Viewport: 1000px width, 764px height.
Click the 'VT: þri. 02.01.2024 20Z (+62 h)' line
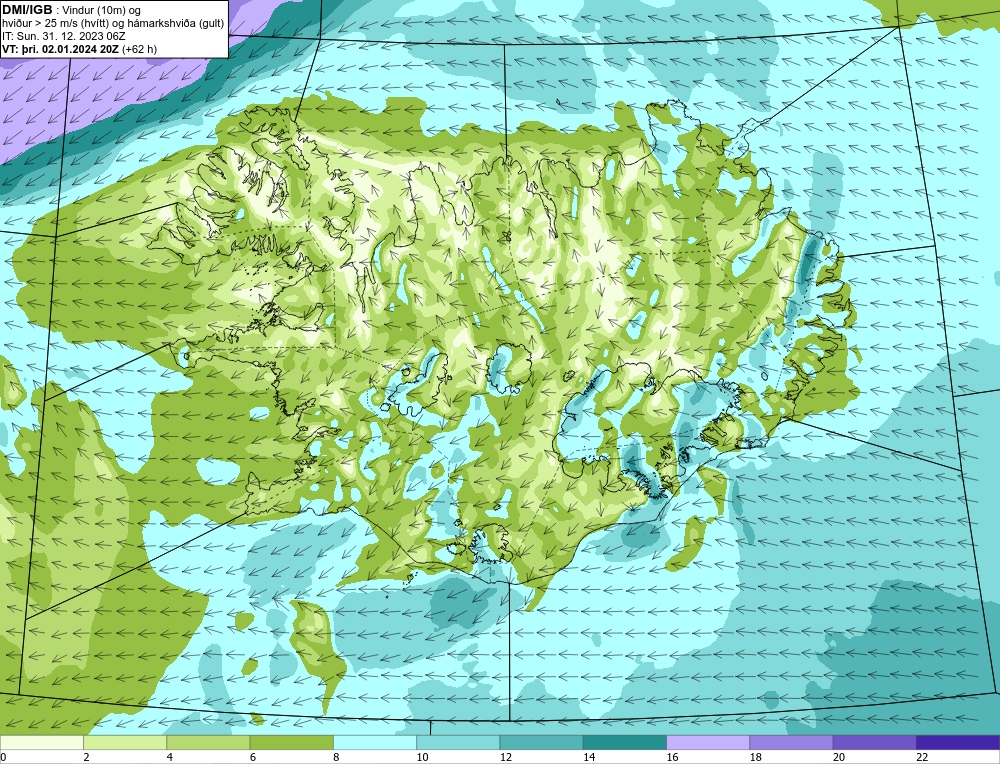point(79,48)
